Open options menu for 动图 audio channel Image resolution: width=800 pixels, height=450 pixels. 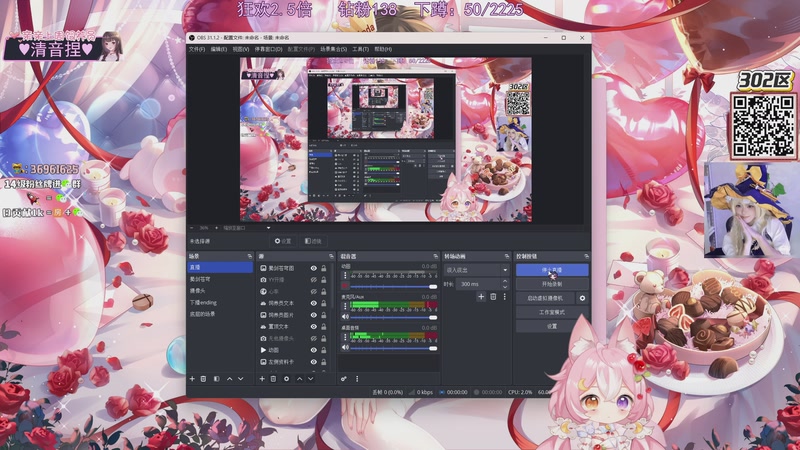pos(345,276)
